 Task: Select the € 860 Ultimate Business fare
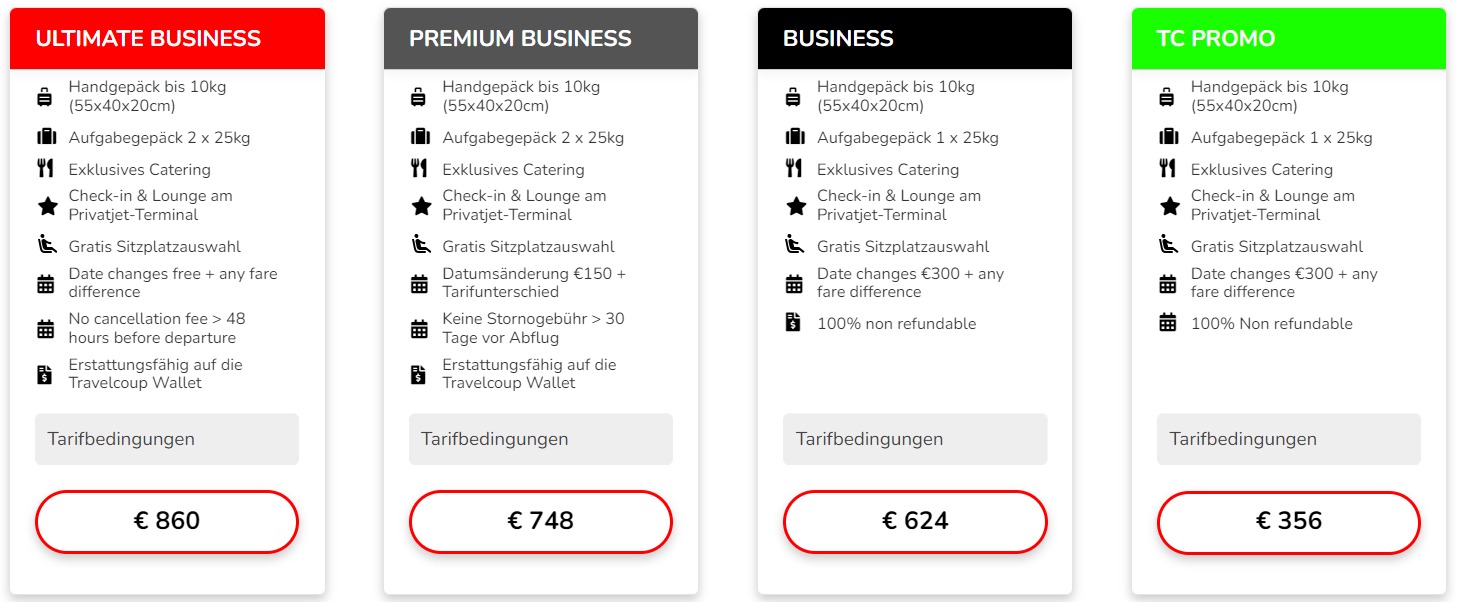(x=167, y=521)
